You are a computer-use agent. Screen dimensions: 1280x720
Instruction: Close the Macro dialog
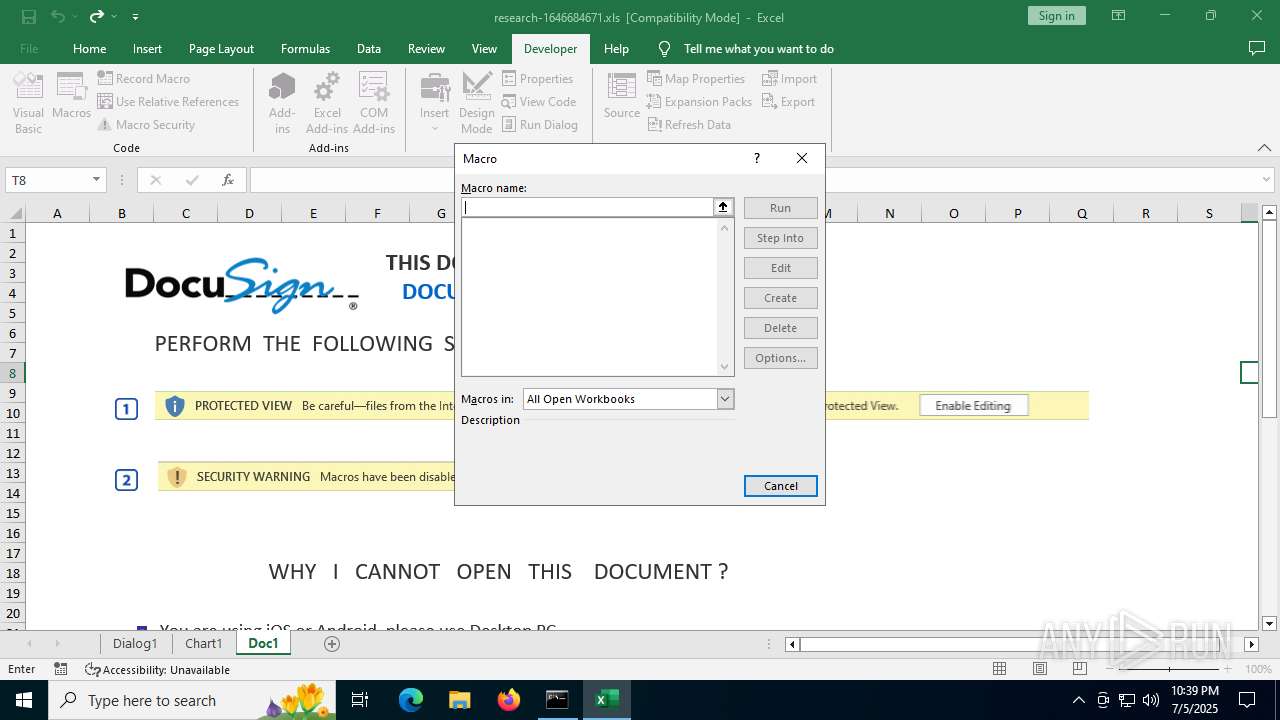[802, 158]
